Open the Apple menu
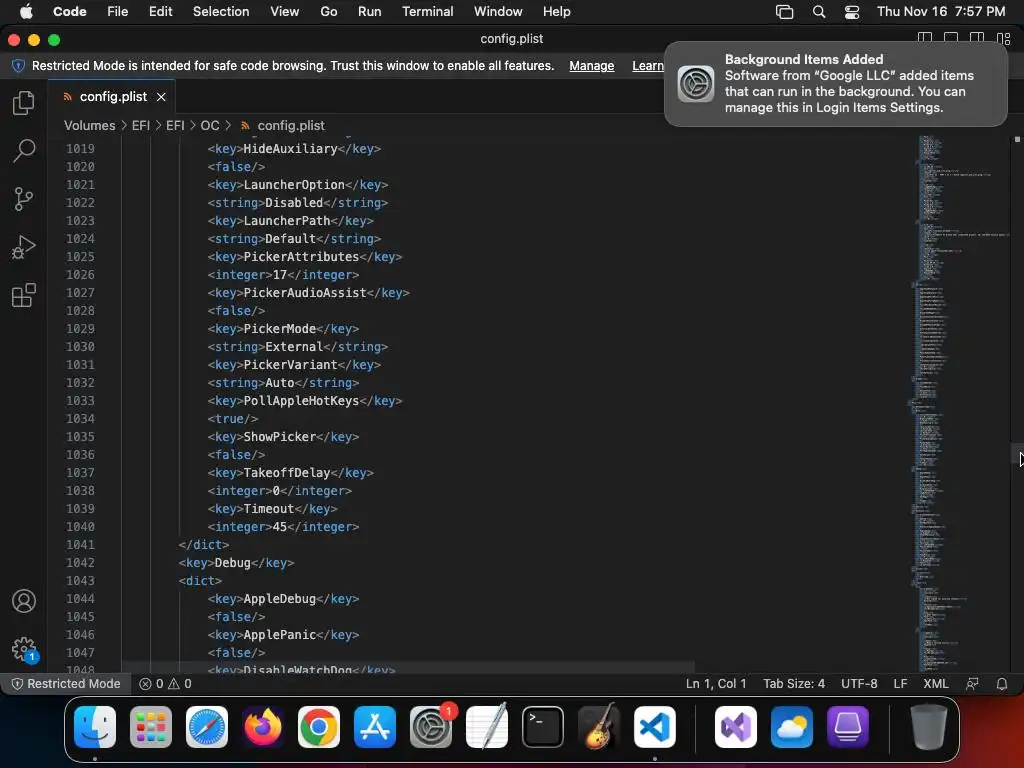This screenshot has height=768, width=1024. (x=26, y=12)
